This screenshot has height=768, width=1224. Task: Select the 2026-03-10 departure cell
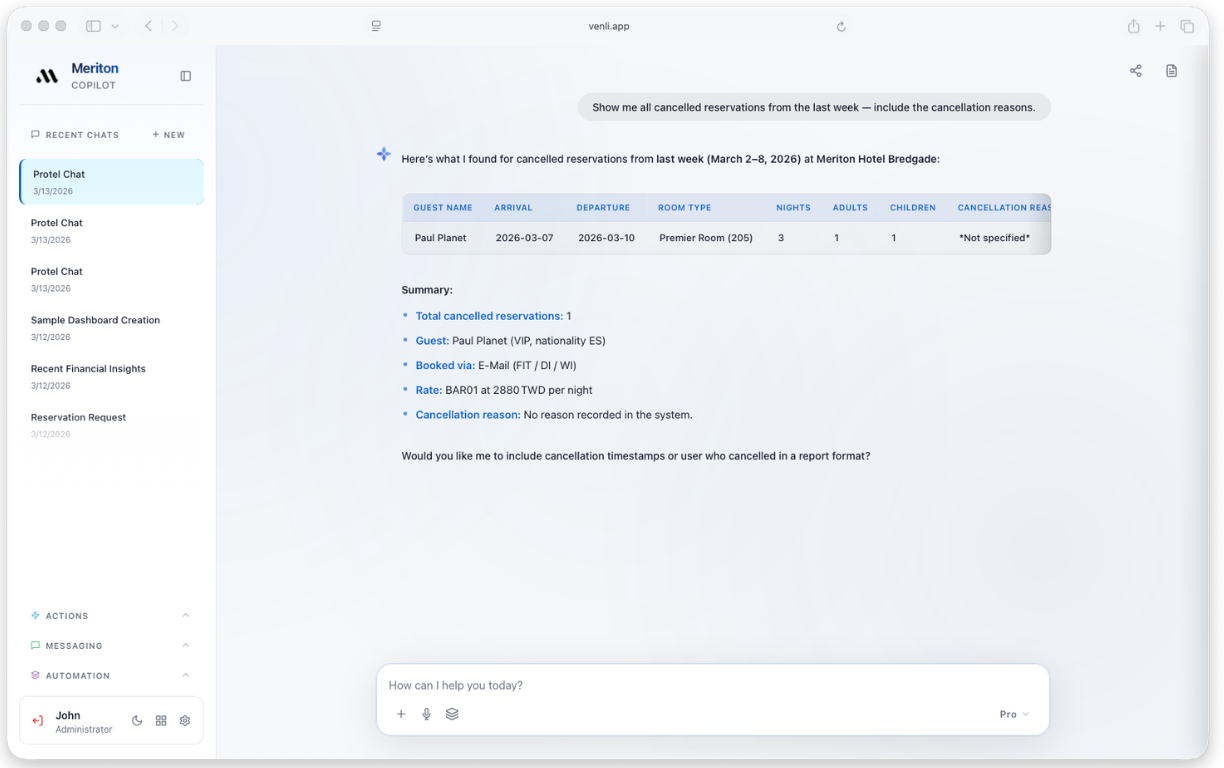click(x=606, y=238)
